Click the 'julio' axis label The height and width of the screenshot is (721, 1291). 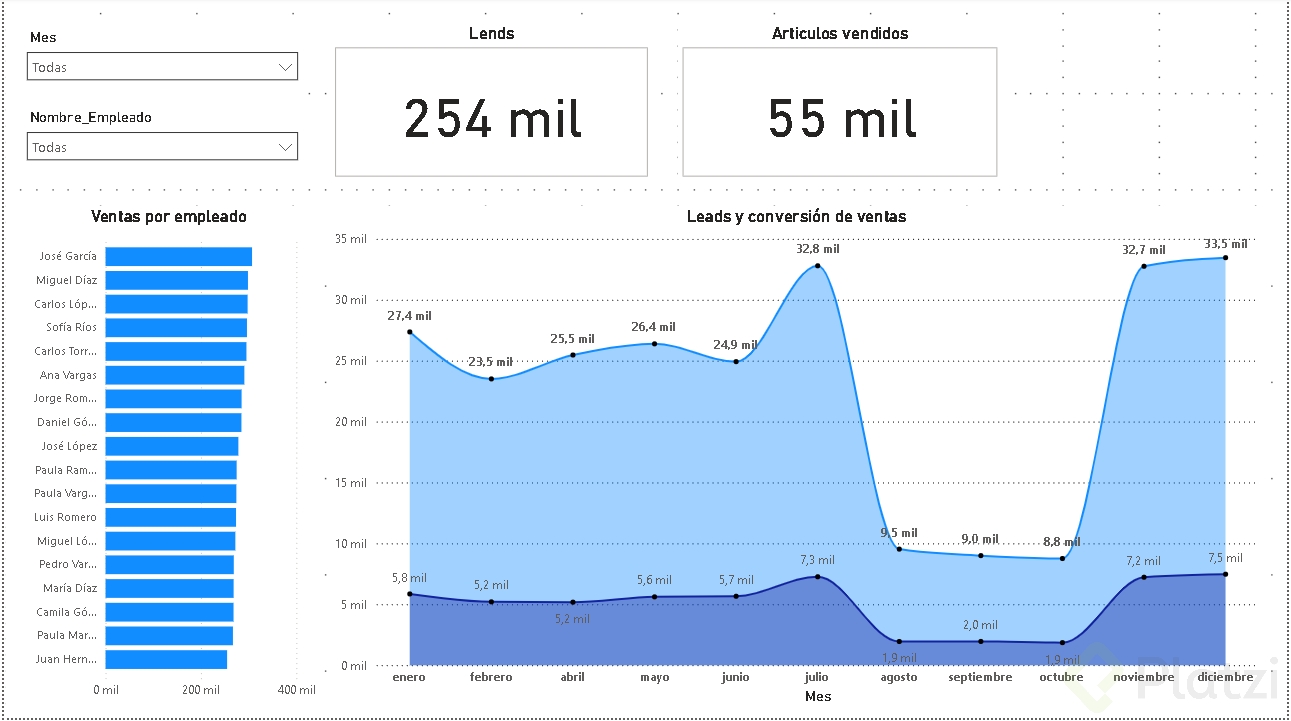click(x=817, y=677)
